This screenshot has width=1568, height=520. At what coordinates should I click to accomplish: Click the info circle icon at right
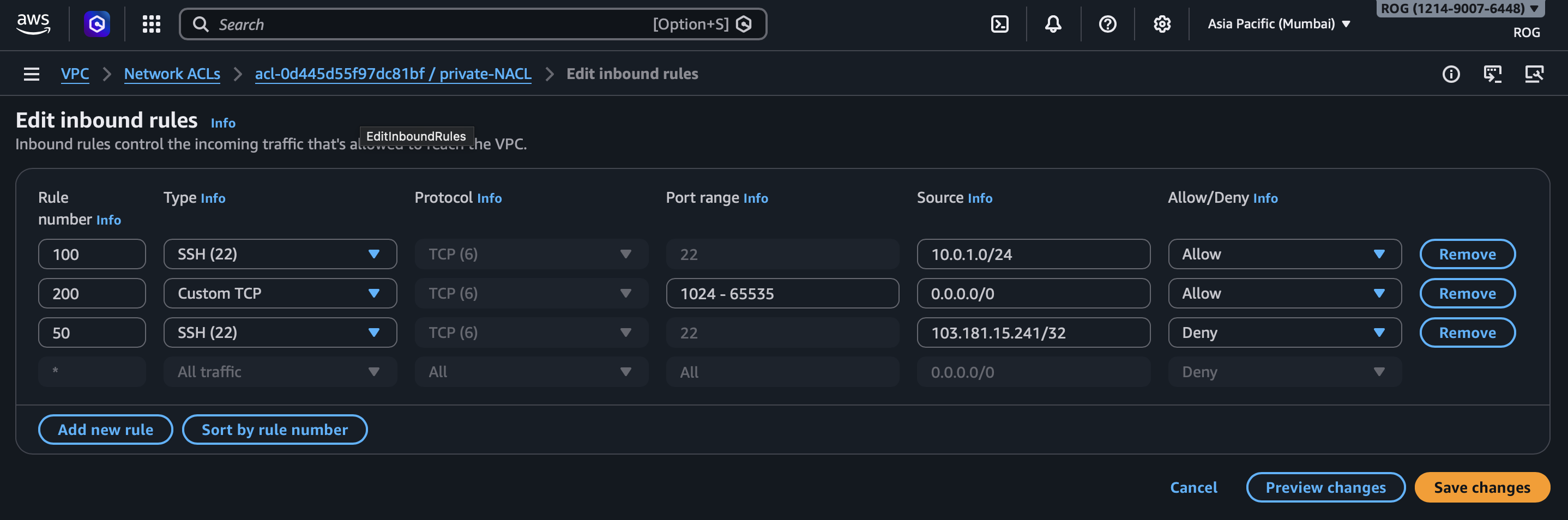tap(1451, 74)
